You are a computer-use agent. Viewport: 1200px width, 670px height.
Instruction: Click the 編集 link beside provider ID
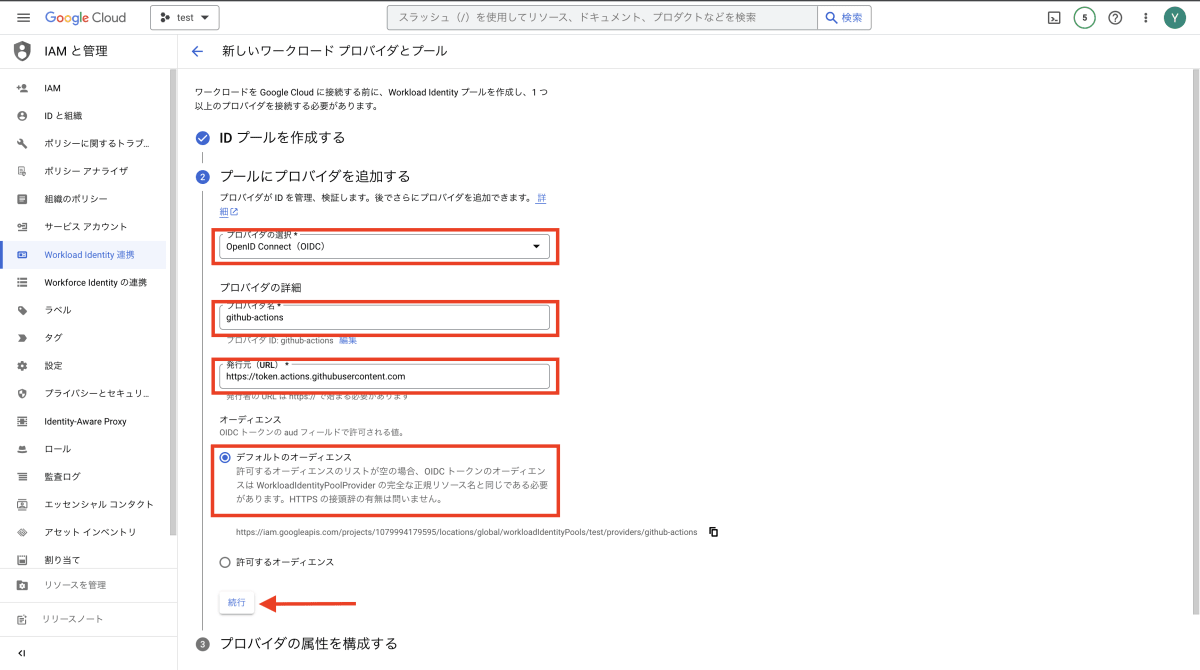pyautogui.click(x=348, y=340)
